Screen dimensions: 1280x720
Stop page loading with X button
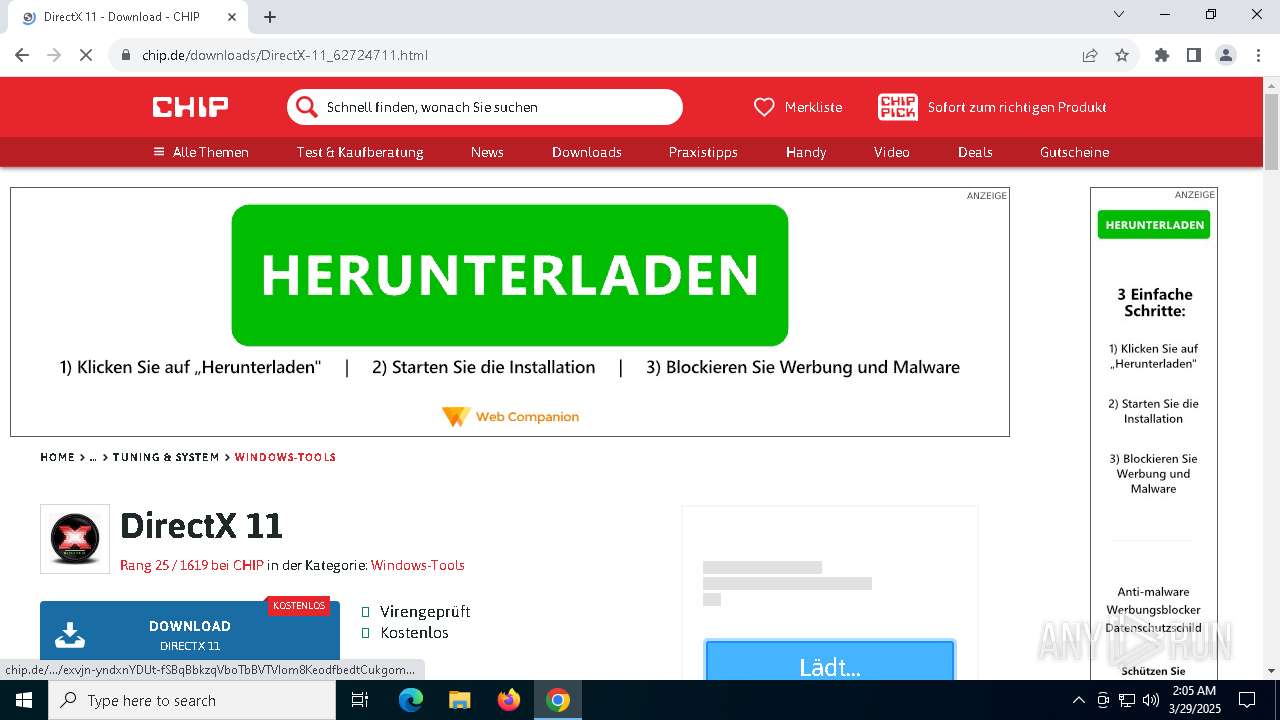tap(86, 55)
